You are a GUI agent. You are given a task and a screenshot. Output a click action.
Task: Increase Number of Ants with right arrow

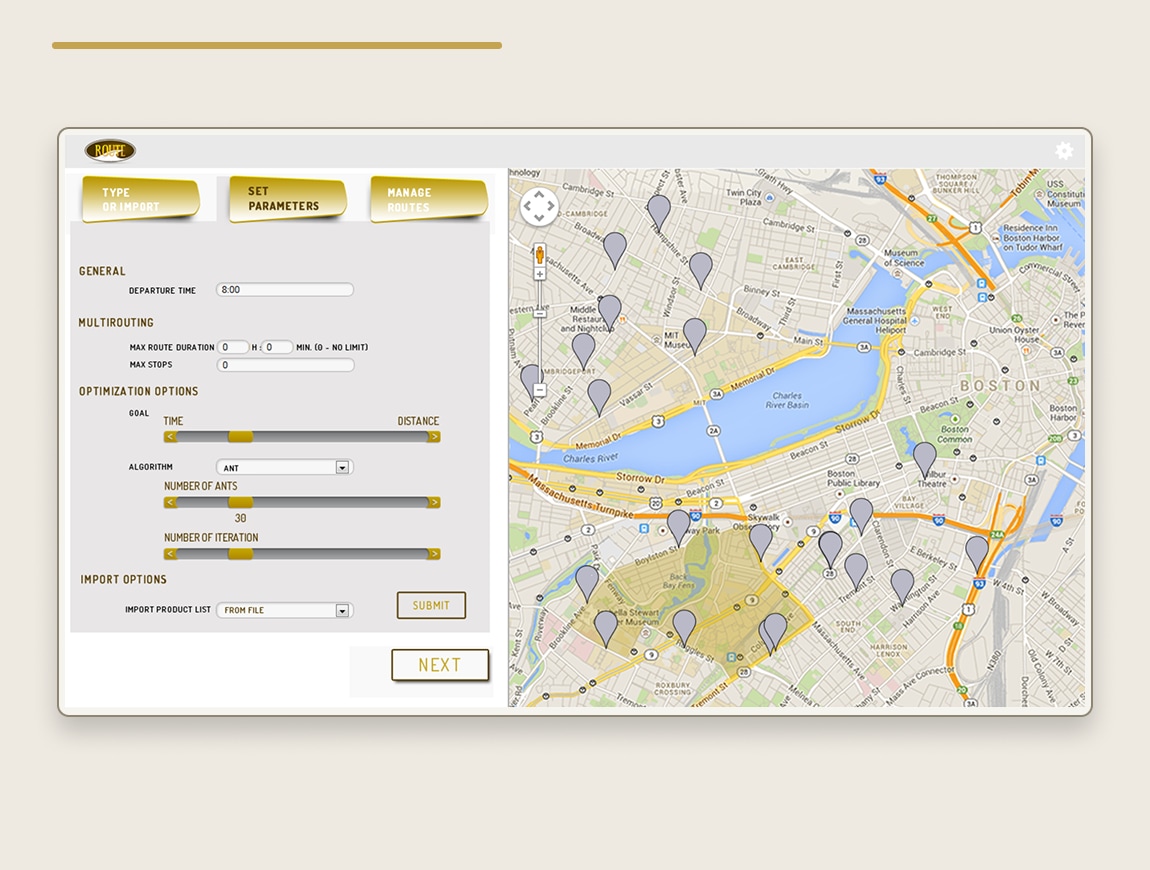pos(433,502)
